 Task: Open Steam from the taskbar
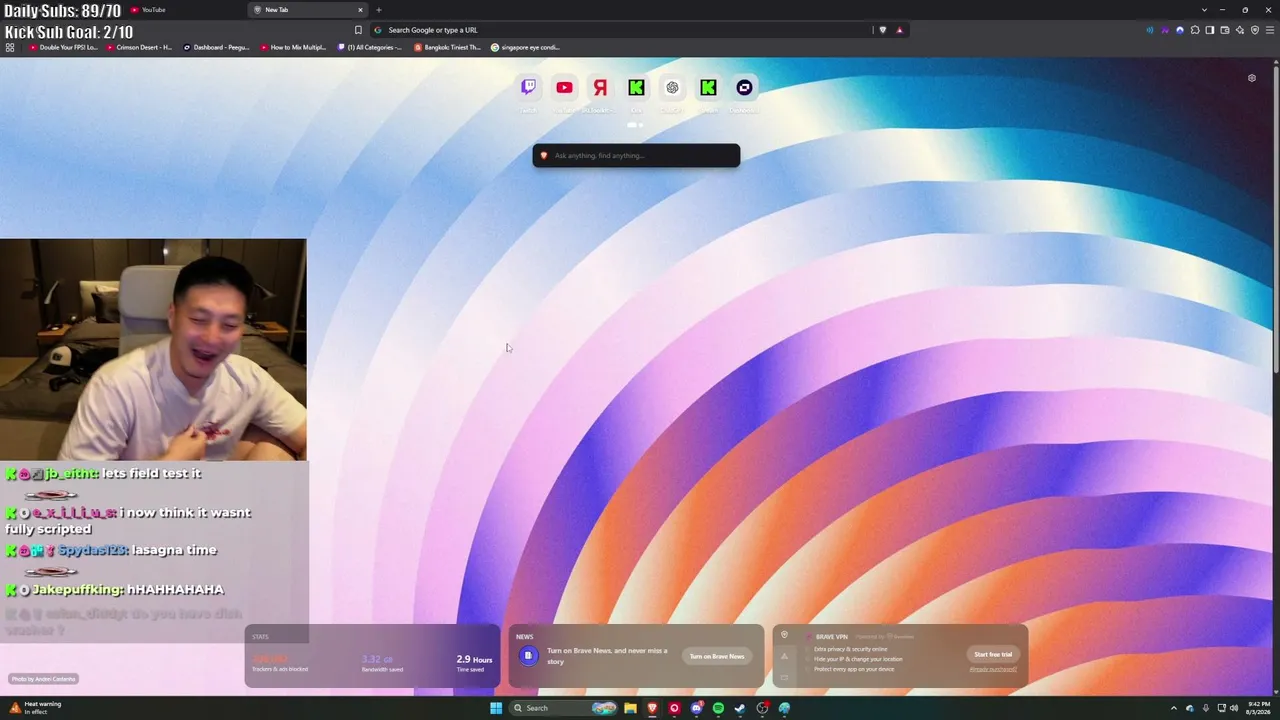click(x=740, y=708)
